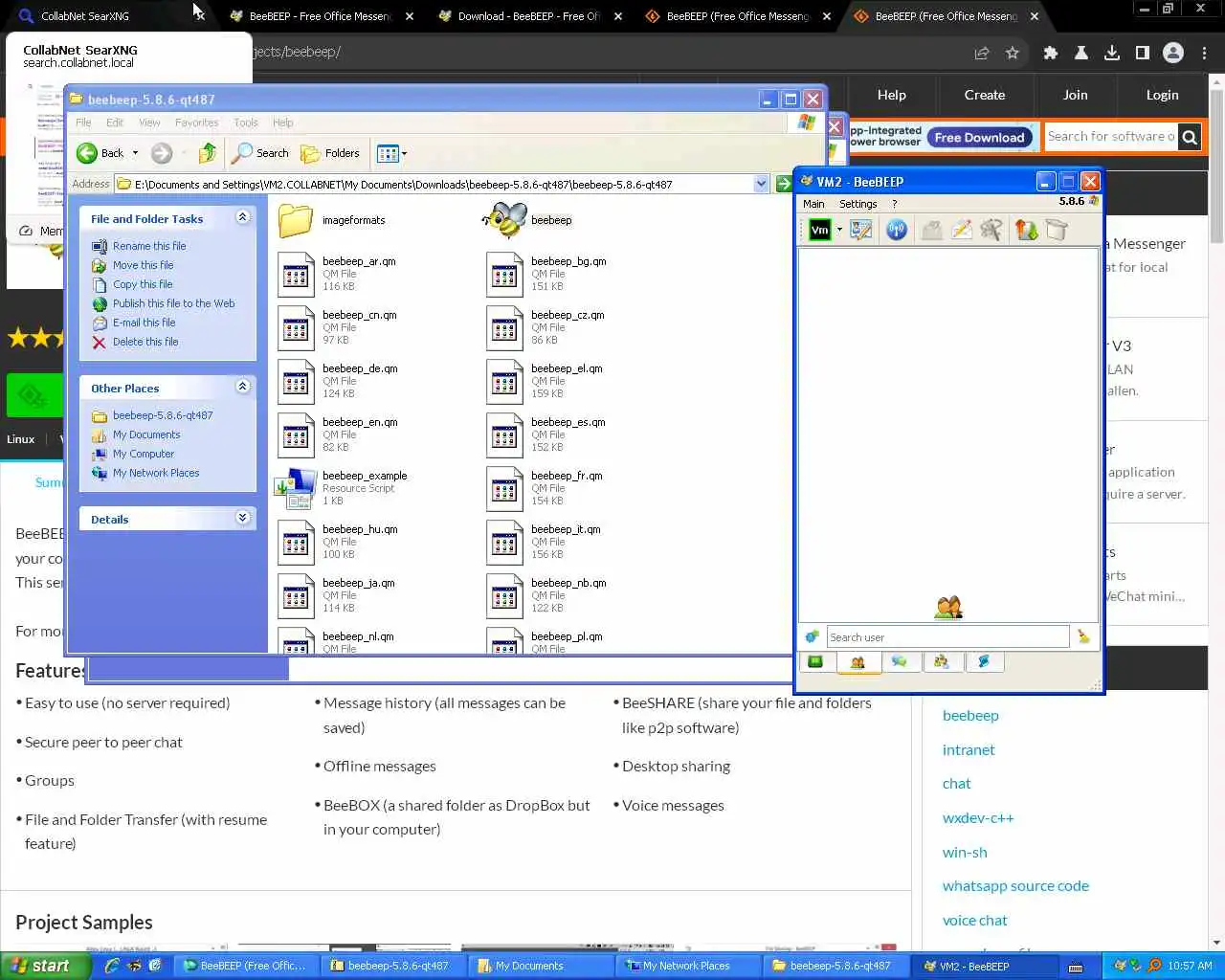Click Move this file link
This screenshot has width=1225, height=980.
point(144,265)
